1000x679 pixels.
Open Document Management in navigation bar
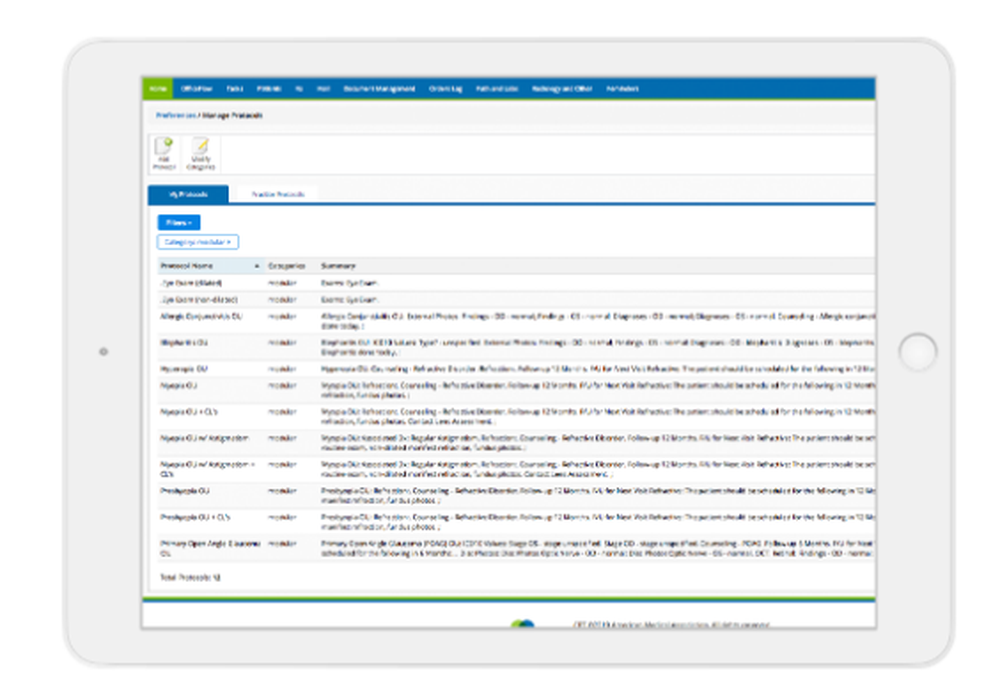(379, 89)
